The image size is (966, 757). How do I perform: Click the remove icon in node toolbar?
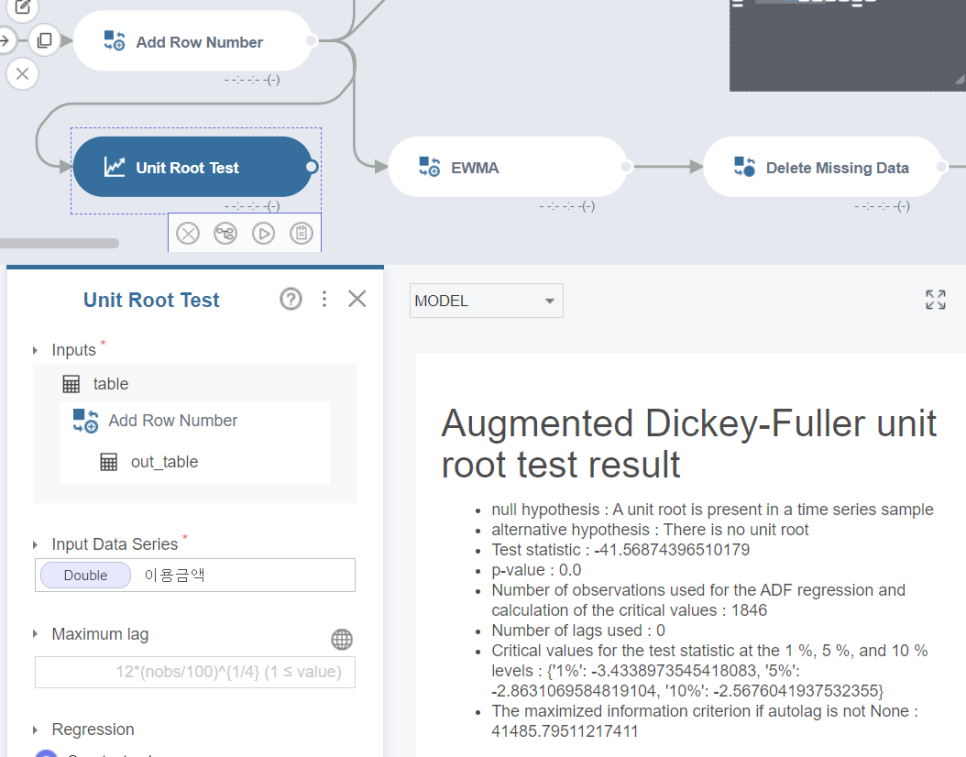pyautogui.click(x=188, y=233)
